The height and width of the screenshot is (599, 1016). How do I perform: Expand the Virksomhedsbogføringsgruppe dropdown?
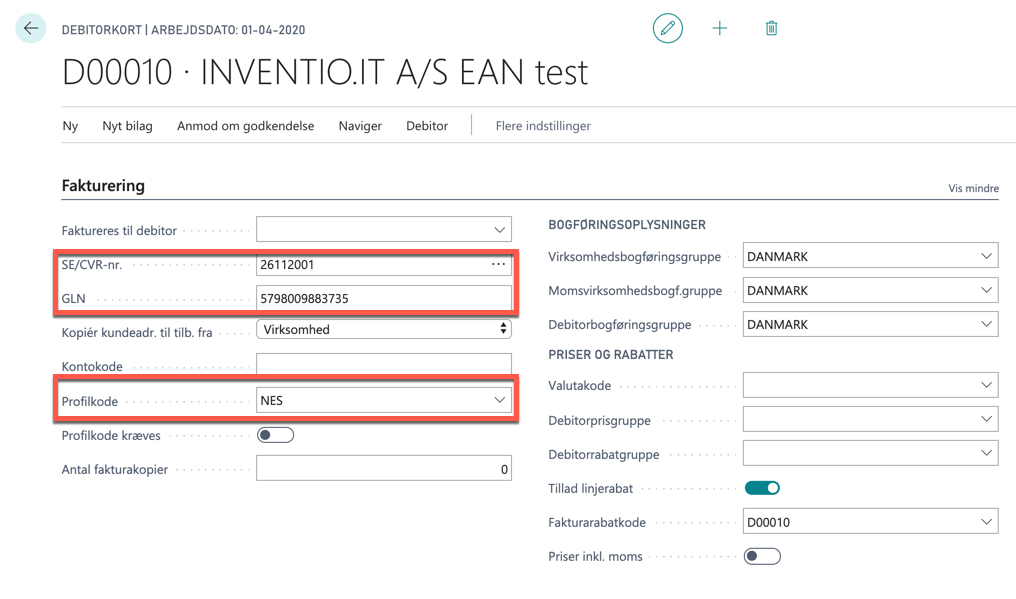(986, 256)
